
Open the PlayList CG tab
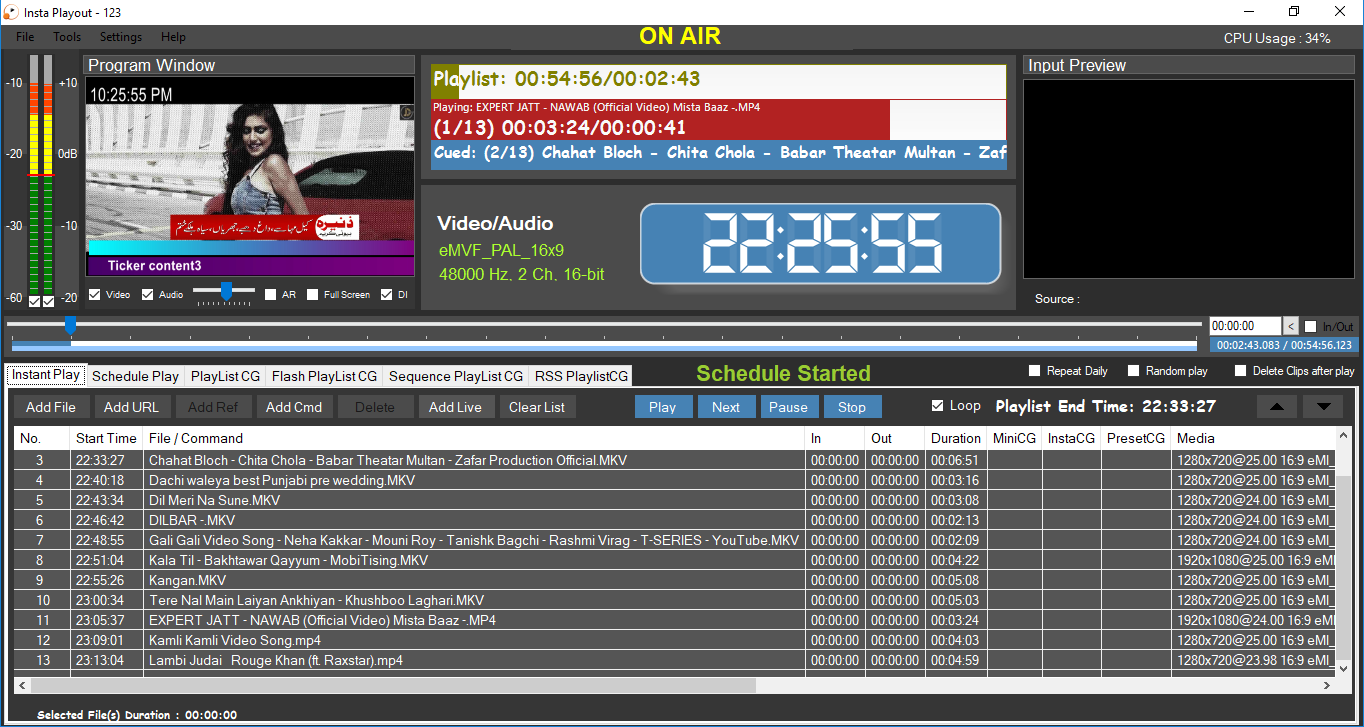tap(225, 376)
